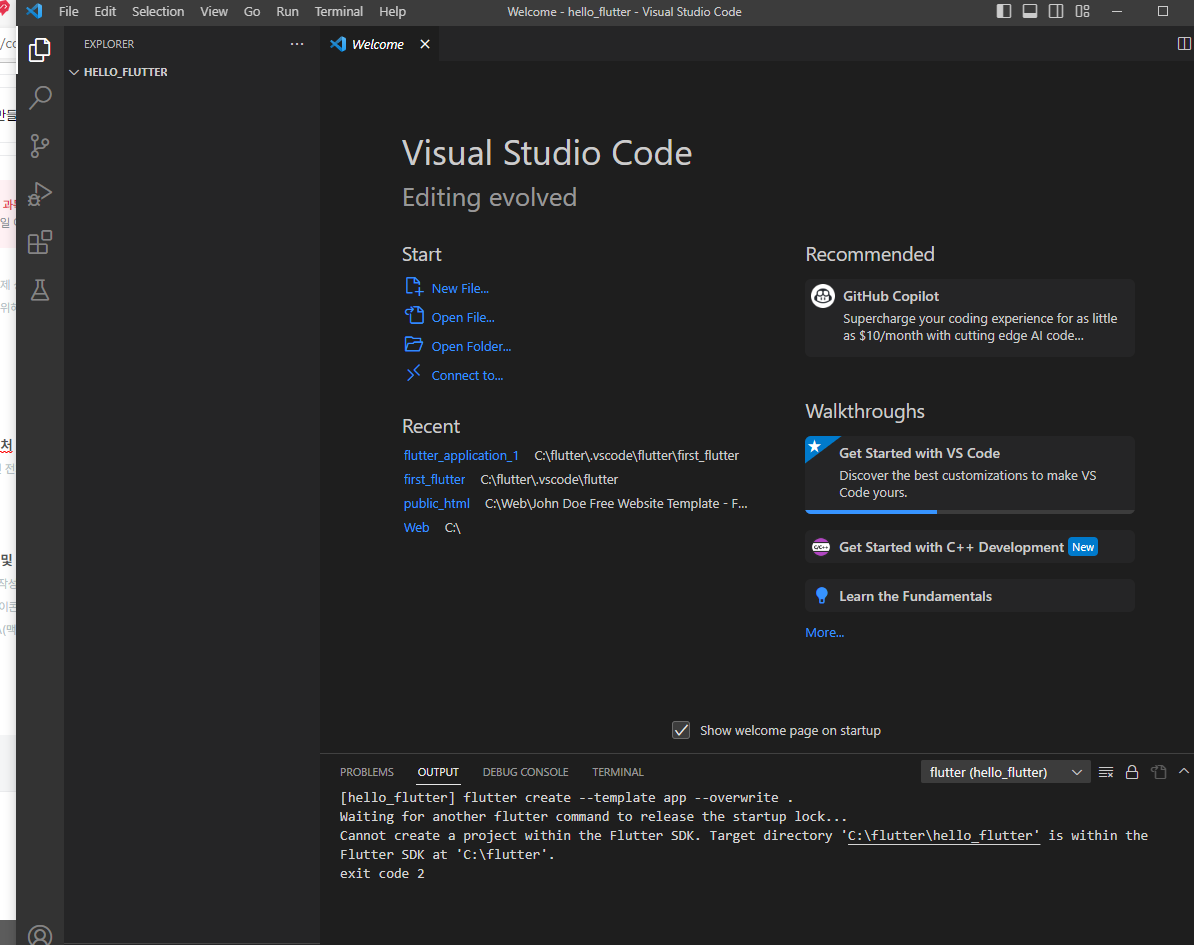The image size is (1194, 945).
Task: Click the Open Folder icon
Action: tap(413, 344)
